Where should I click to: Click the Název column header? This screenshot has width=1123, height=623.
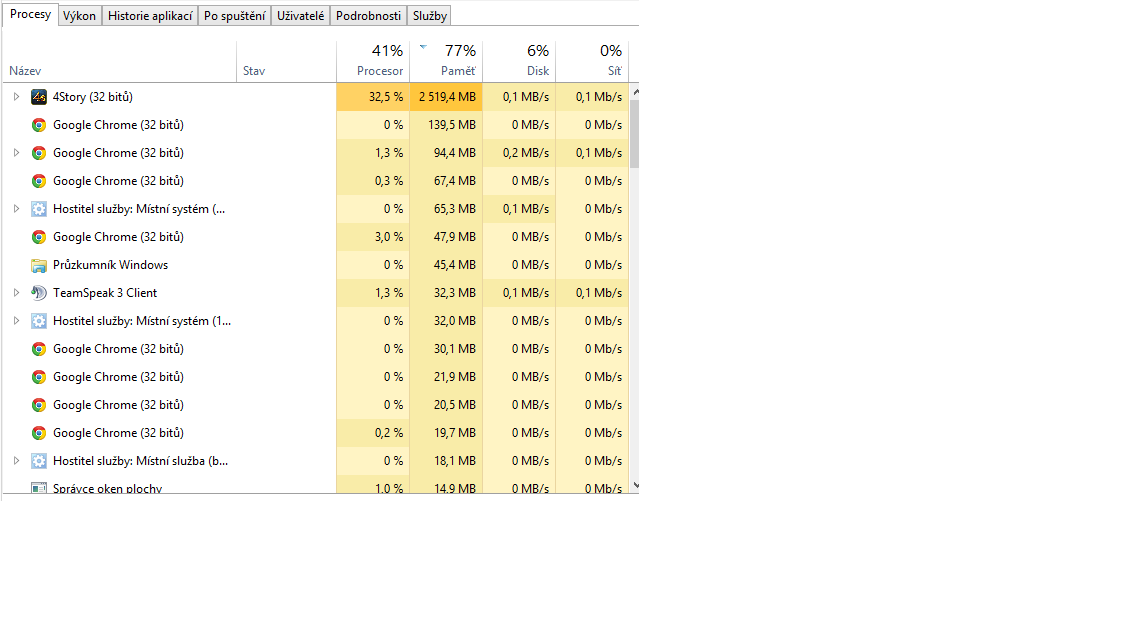point(25,71)
